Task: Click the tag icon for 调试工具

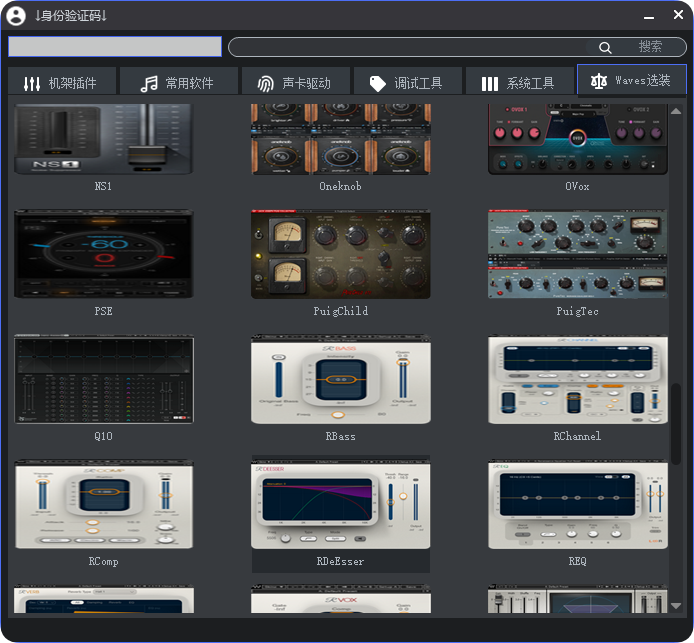Action: coord(378,83)
